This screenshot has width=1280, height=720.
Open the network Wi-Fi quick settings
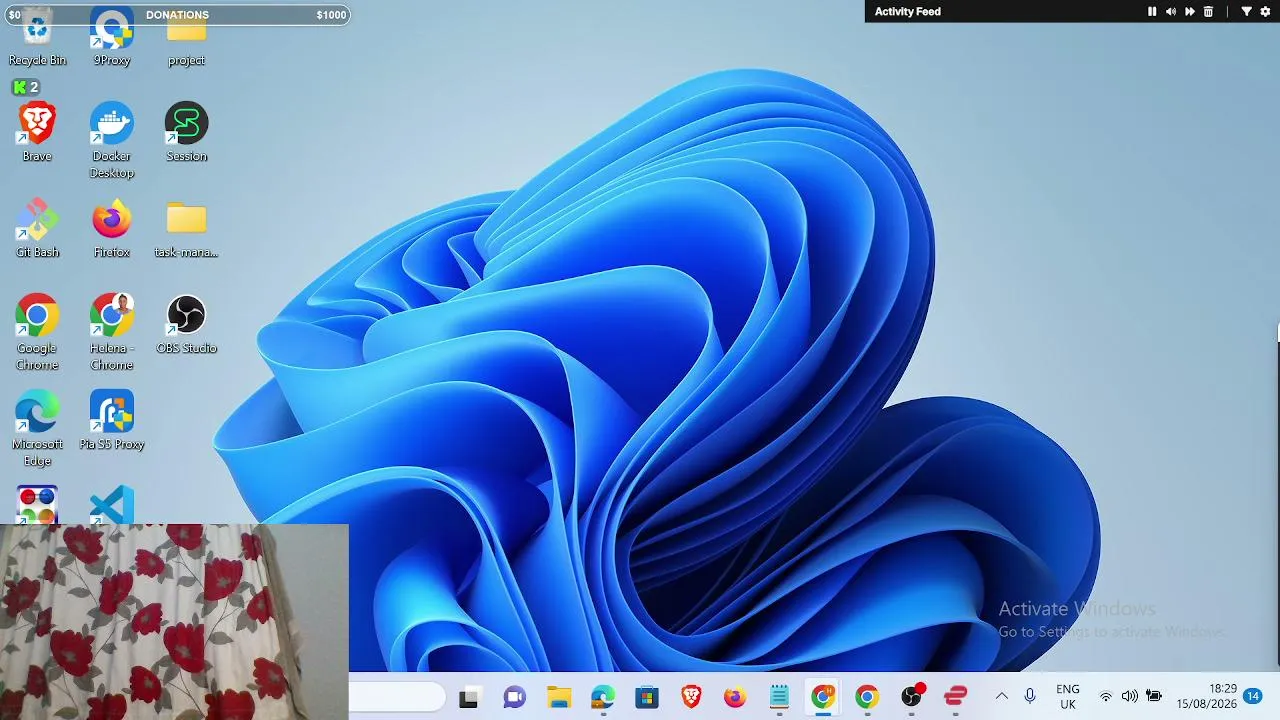pos(1106,697)
